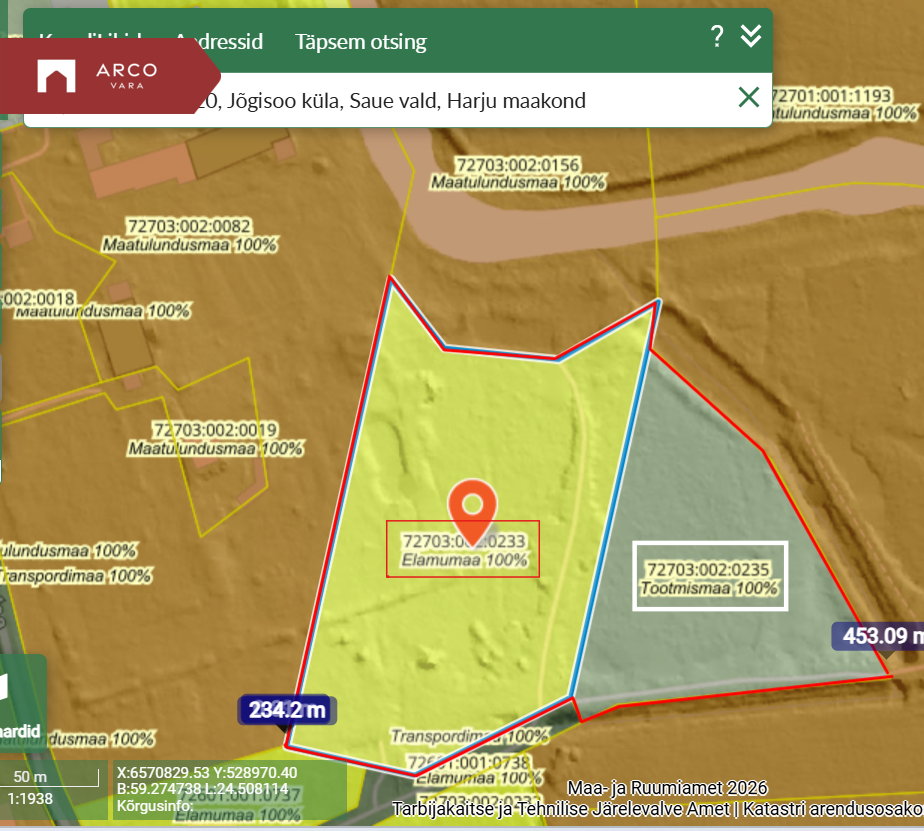Select parcel label 72703:002:0235 Tootmismaa
The height and width of the screenshot is (831, 924).
710,578
